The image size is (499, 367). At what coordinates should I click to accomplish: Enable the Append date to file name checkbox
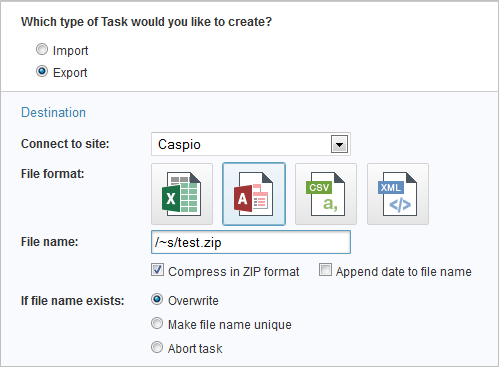click(x=325, y=270)
